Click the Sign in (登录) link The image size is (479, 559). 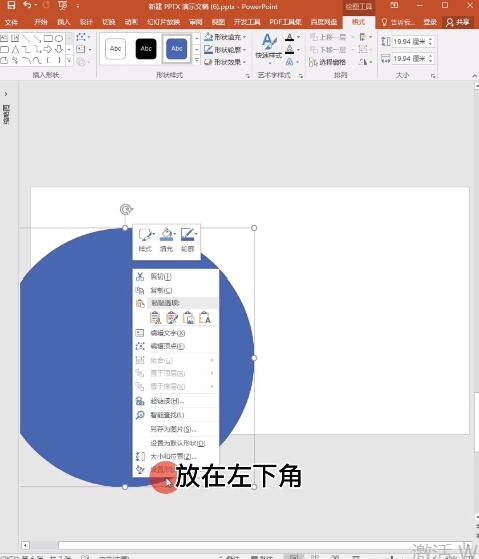pos(430,22)
